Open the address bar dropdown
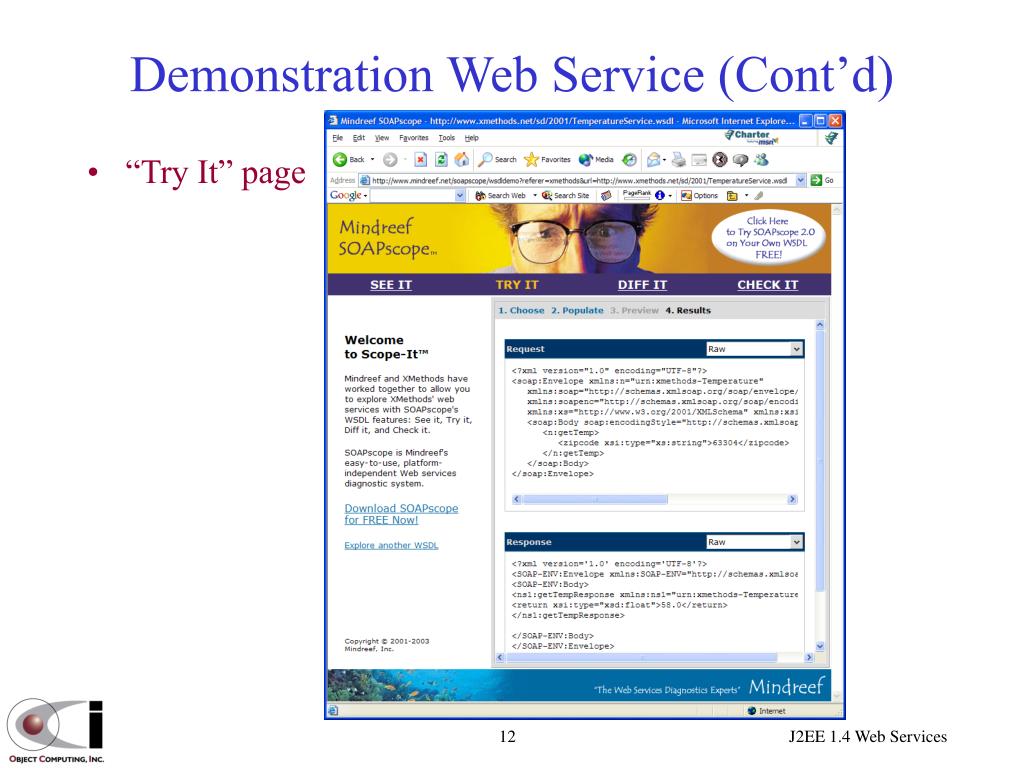Viewport: 1024px width, 768px height. click(x=801, y=180)
